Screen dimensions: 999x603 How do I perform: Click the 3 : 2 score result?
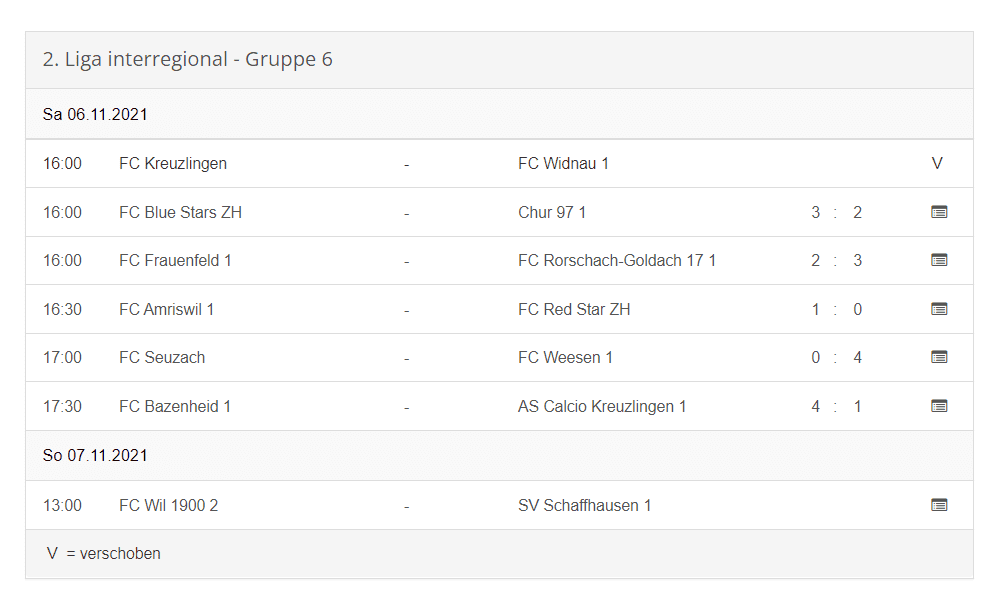click(x=836, y=212)
